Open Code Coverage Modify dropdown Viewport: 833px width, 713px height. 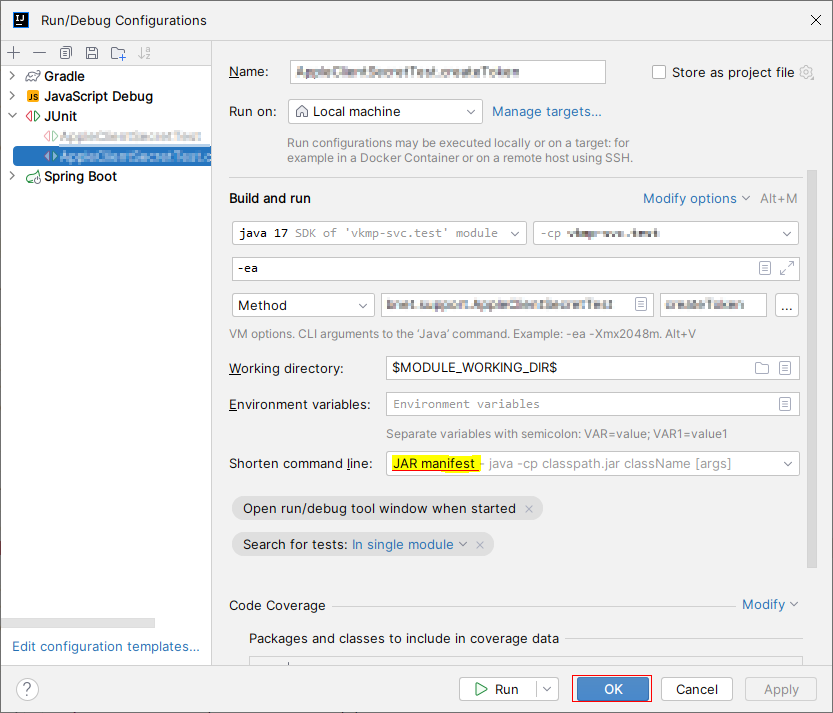coord(770,605)
